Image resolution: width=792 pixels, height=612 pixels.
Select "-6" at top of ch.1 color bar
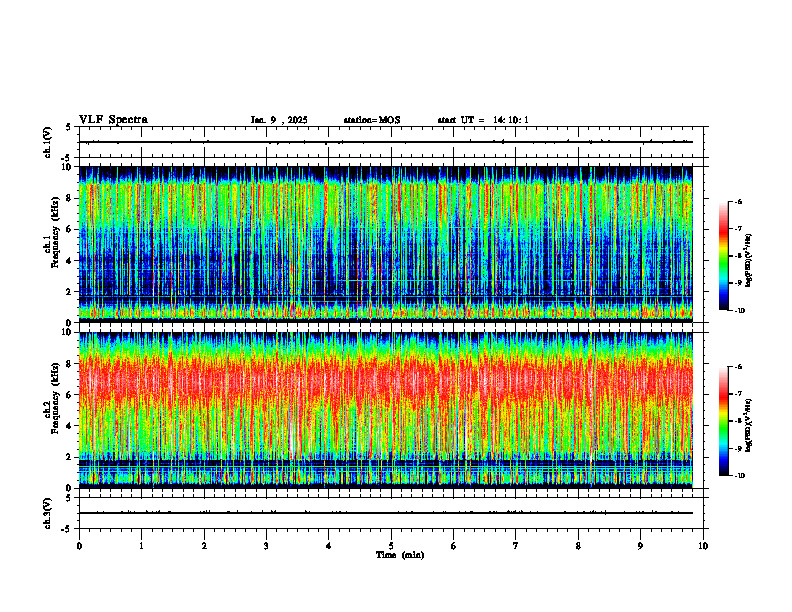(737, 201)
